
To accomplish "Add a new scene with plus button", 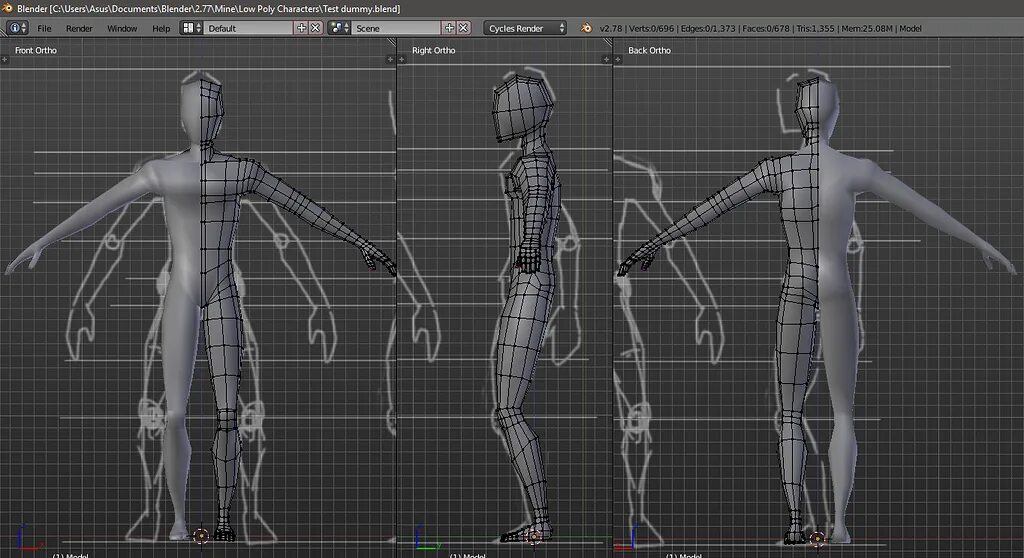I will [449, 28].
